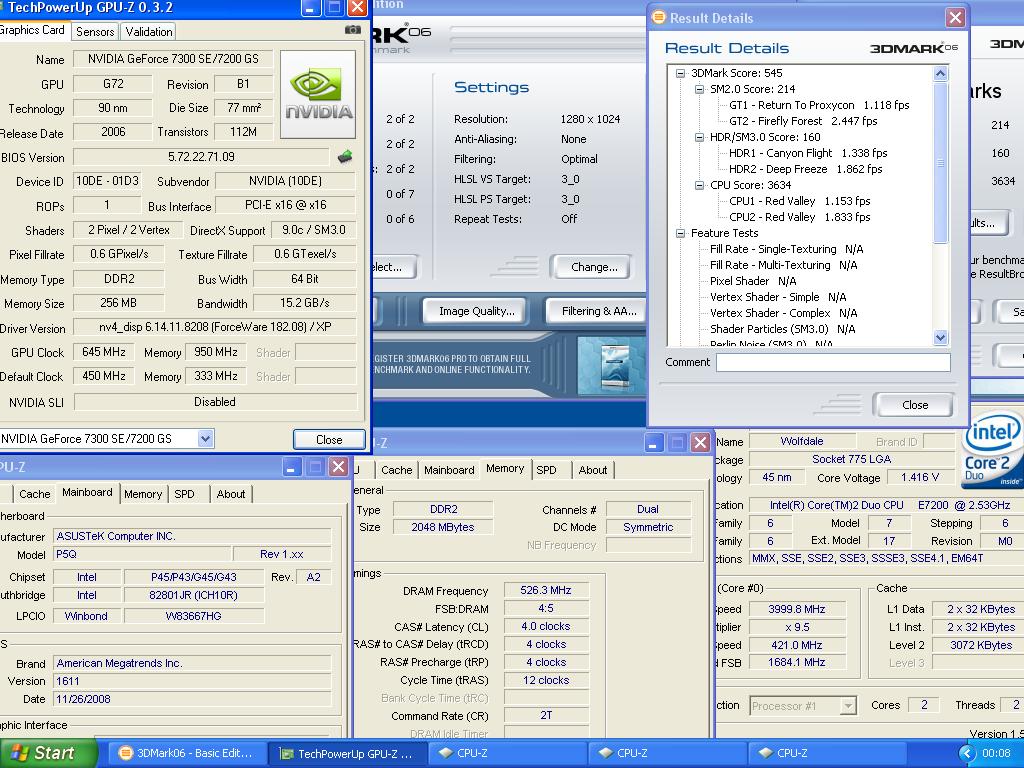
Task: Open Filtering & AA... settings in 3DMark06
Action: (599, 311)
